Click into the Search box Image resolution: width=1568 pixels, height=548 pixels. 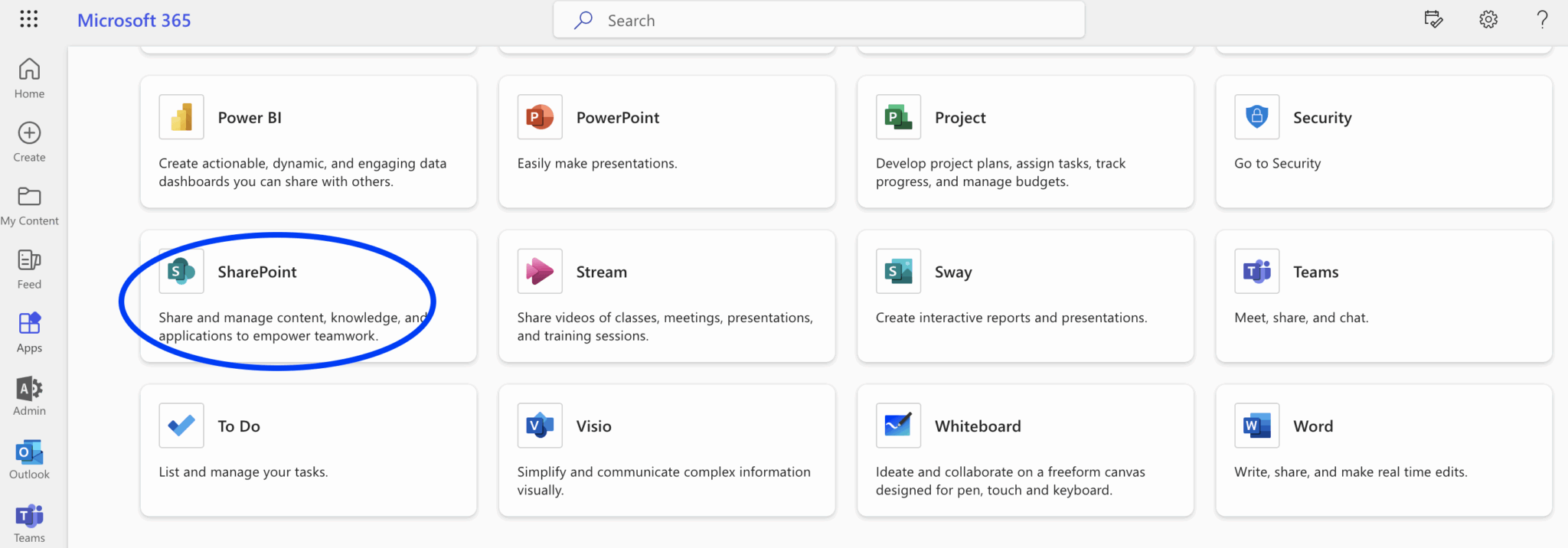[818, 20]
